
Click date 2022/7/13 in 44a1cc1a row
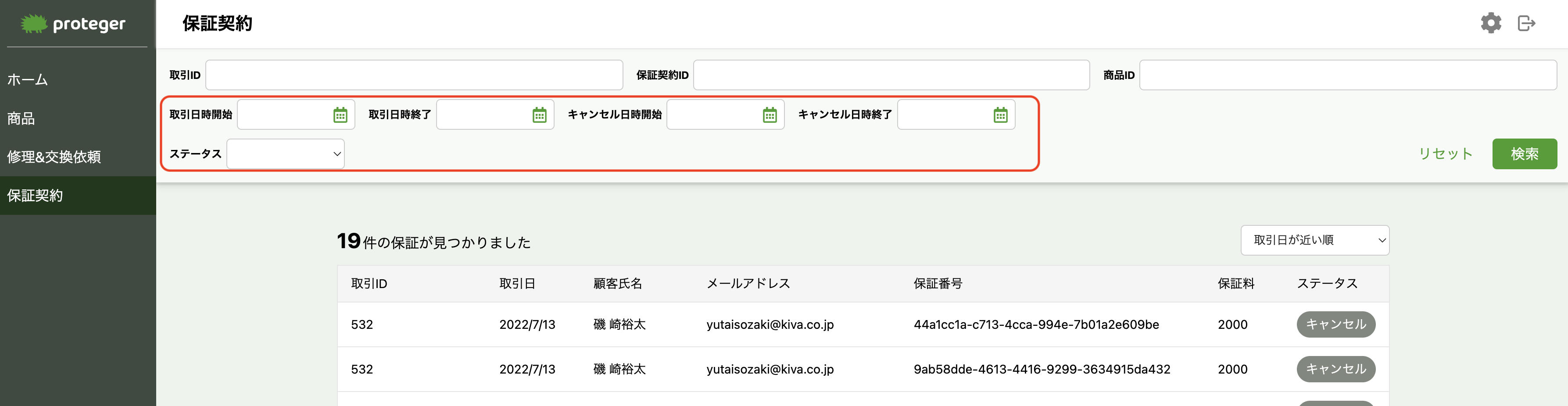pyautogui.click(x=527, y=324)
